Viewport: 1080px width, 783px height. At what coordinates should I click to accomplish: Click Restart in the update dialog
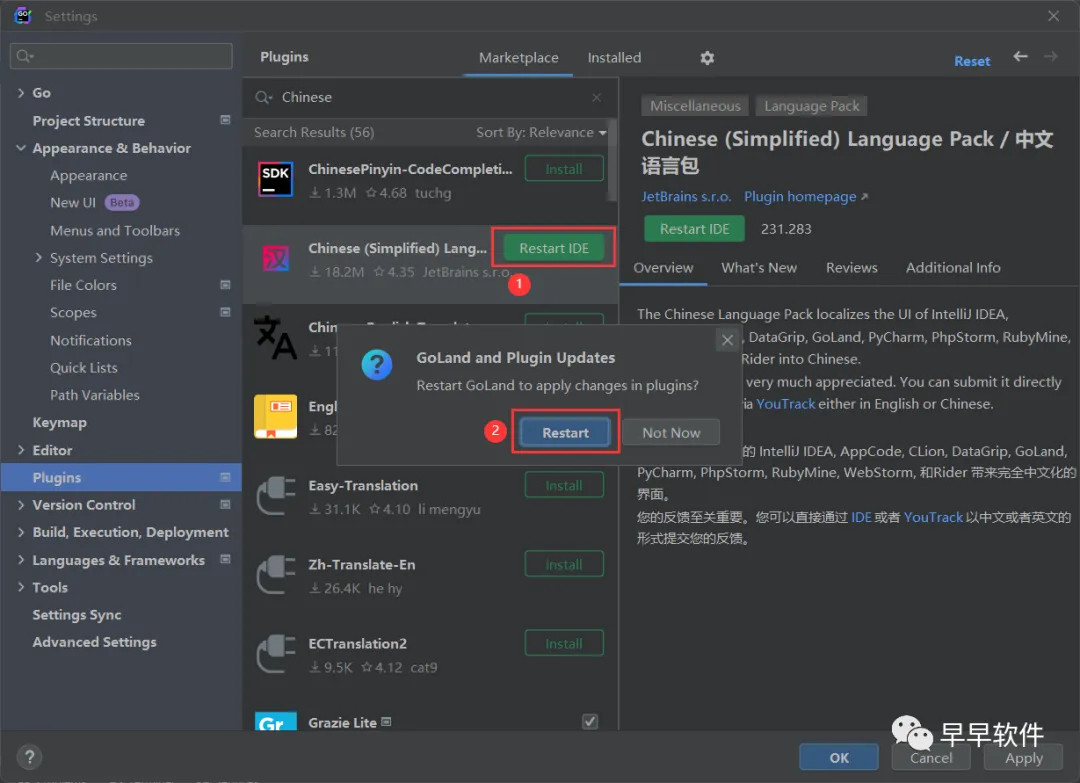(565, 432)
